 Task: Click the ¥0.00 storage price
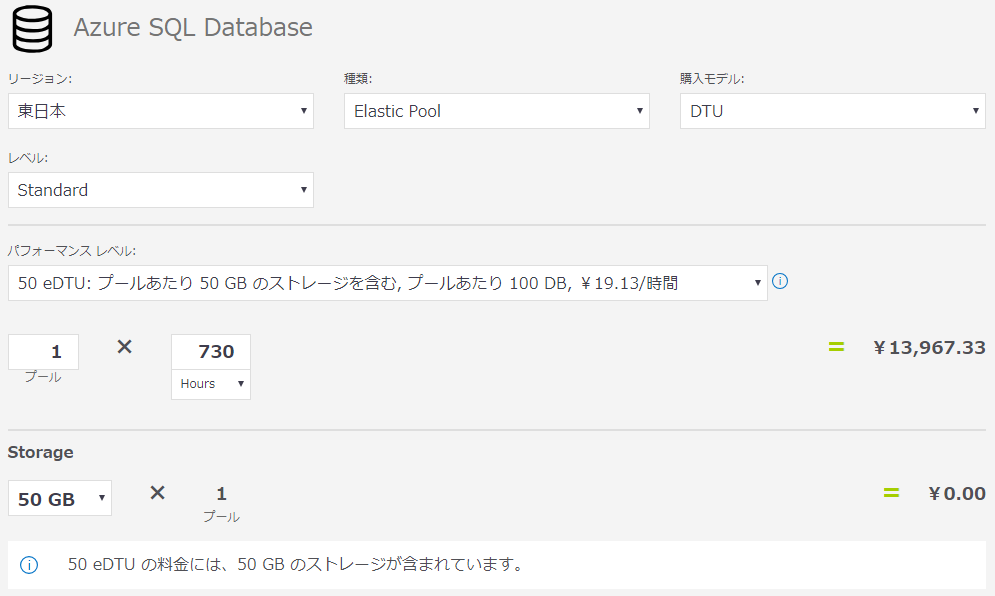click(x=957, y=493)
